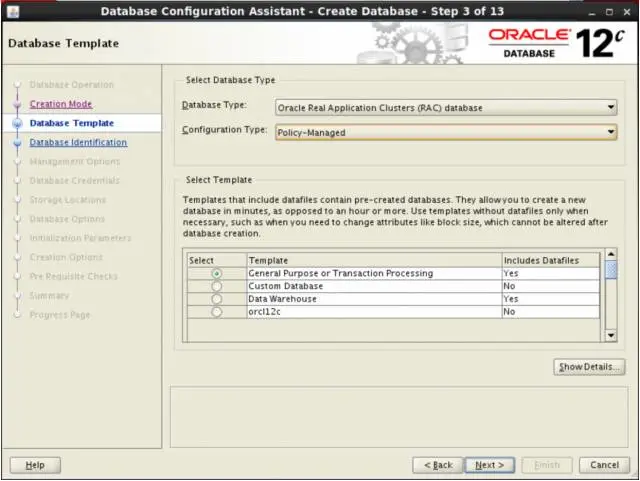
Task: Click 'No' datafiles cell for Custom Database
Action: coord(551,286)
